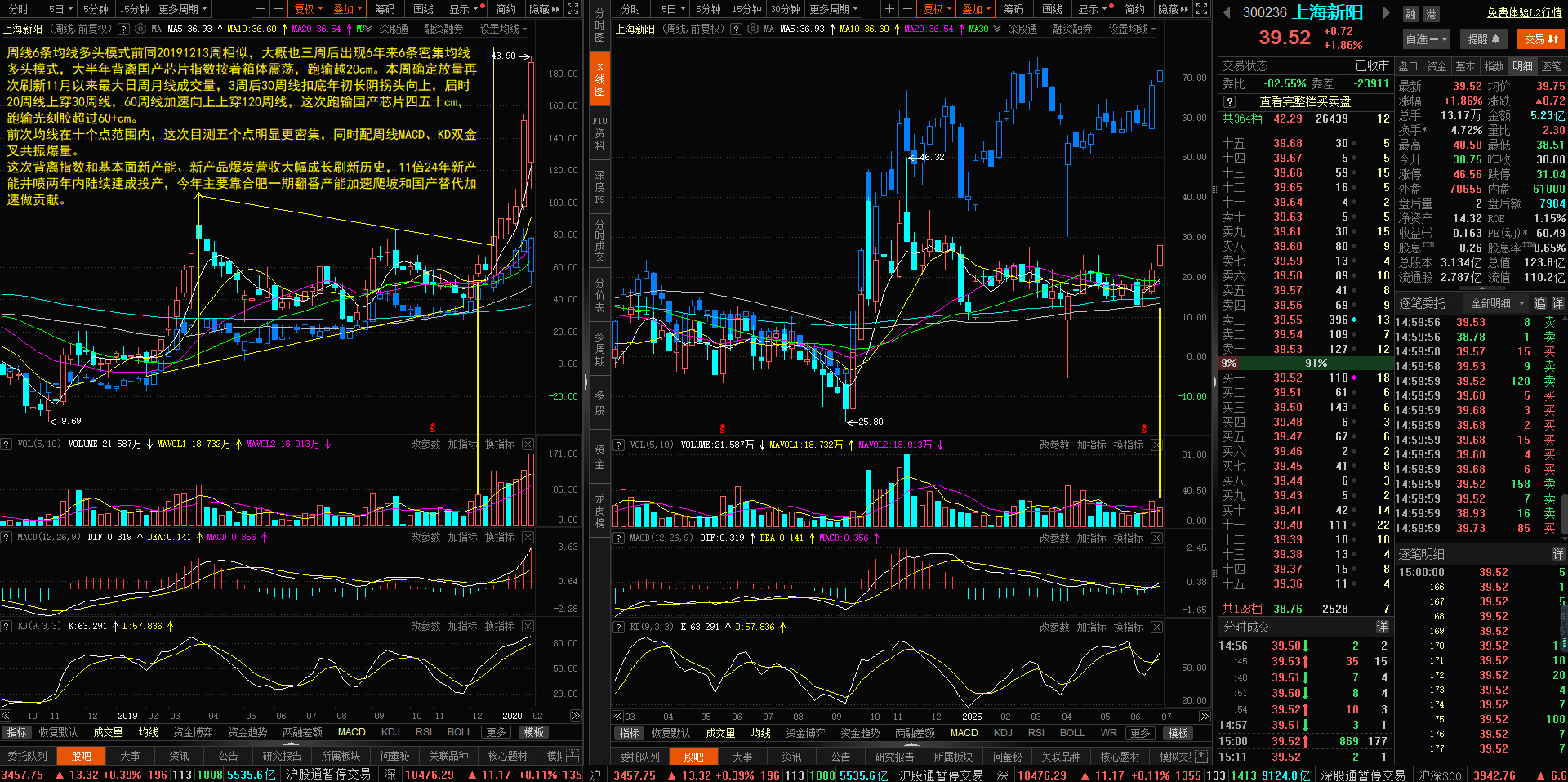
Task: Click the 详 icon in 分时成交 header
Action: tap(1382, 627)
